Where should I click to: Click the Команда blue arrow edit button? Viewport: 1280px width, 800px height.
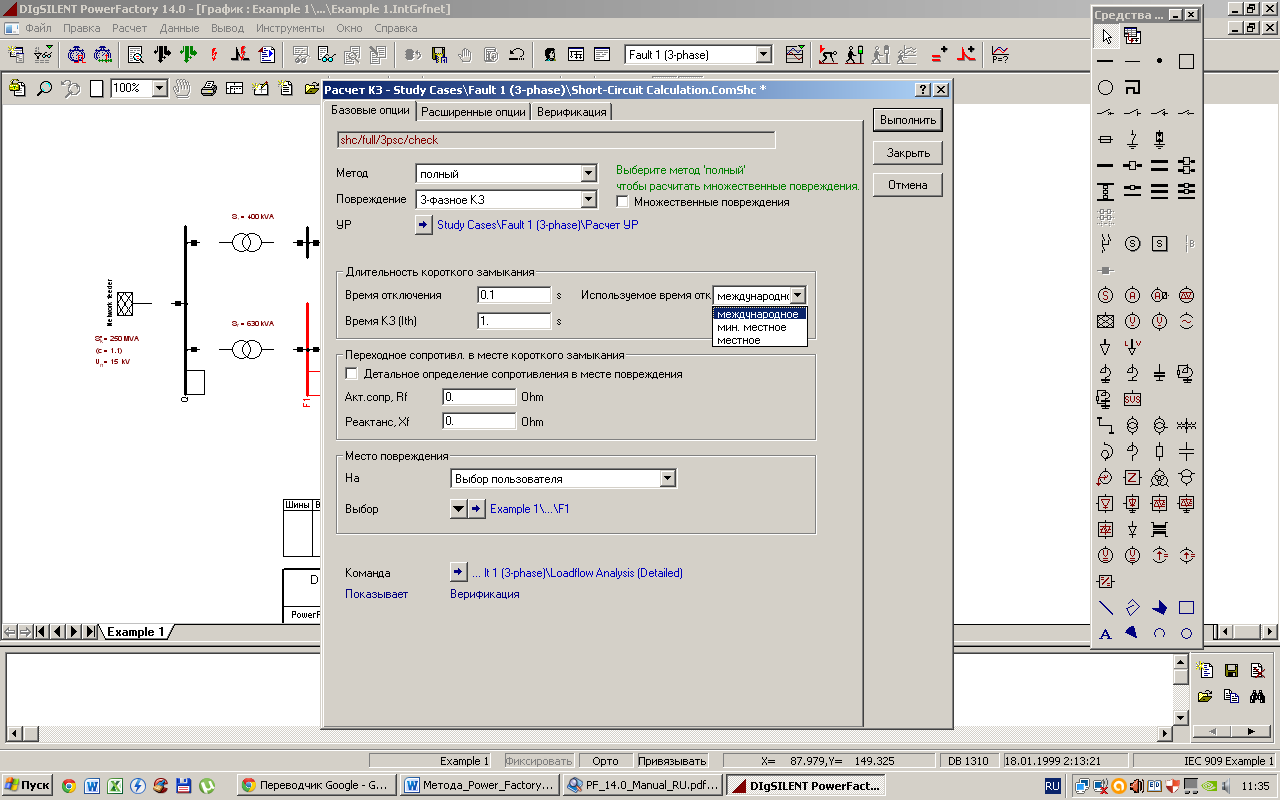(458, 573)
